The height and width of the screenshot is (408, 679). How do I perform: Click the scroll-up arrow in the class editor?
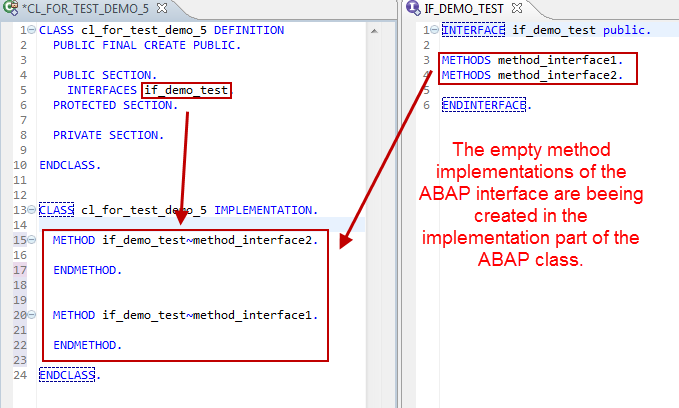click(375, 31)
